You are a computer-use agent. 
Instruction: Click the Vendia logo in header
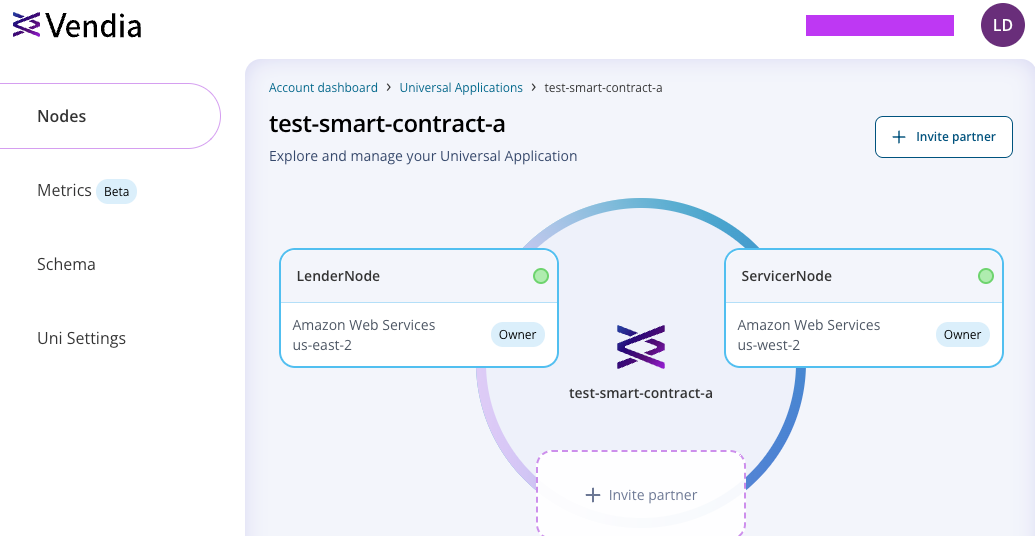point(77,25)
